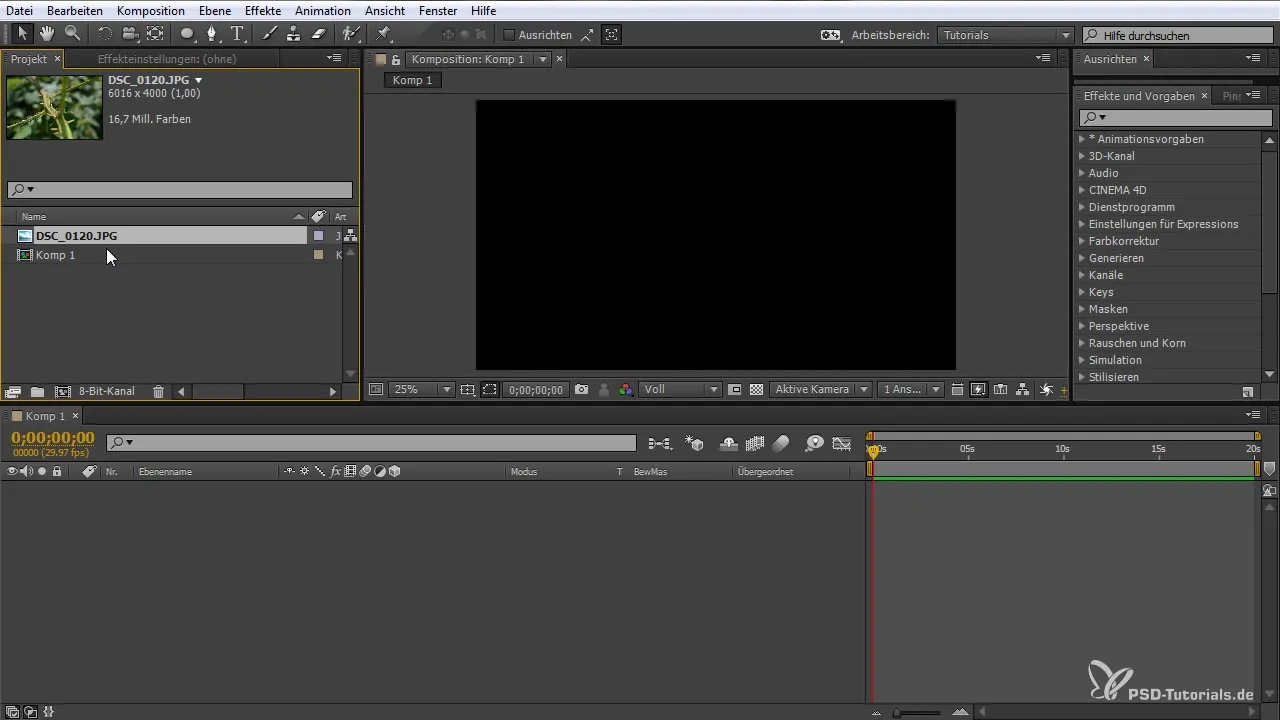Click the 8-Bit-Kanal color depth button
The width and height of the screenshot is (1280, 720).
coord(107,392)
